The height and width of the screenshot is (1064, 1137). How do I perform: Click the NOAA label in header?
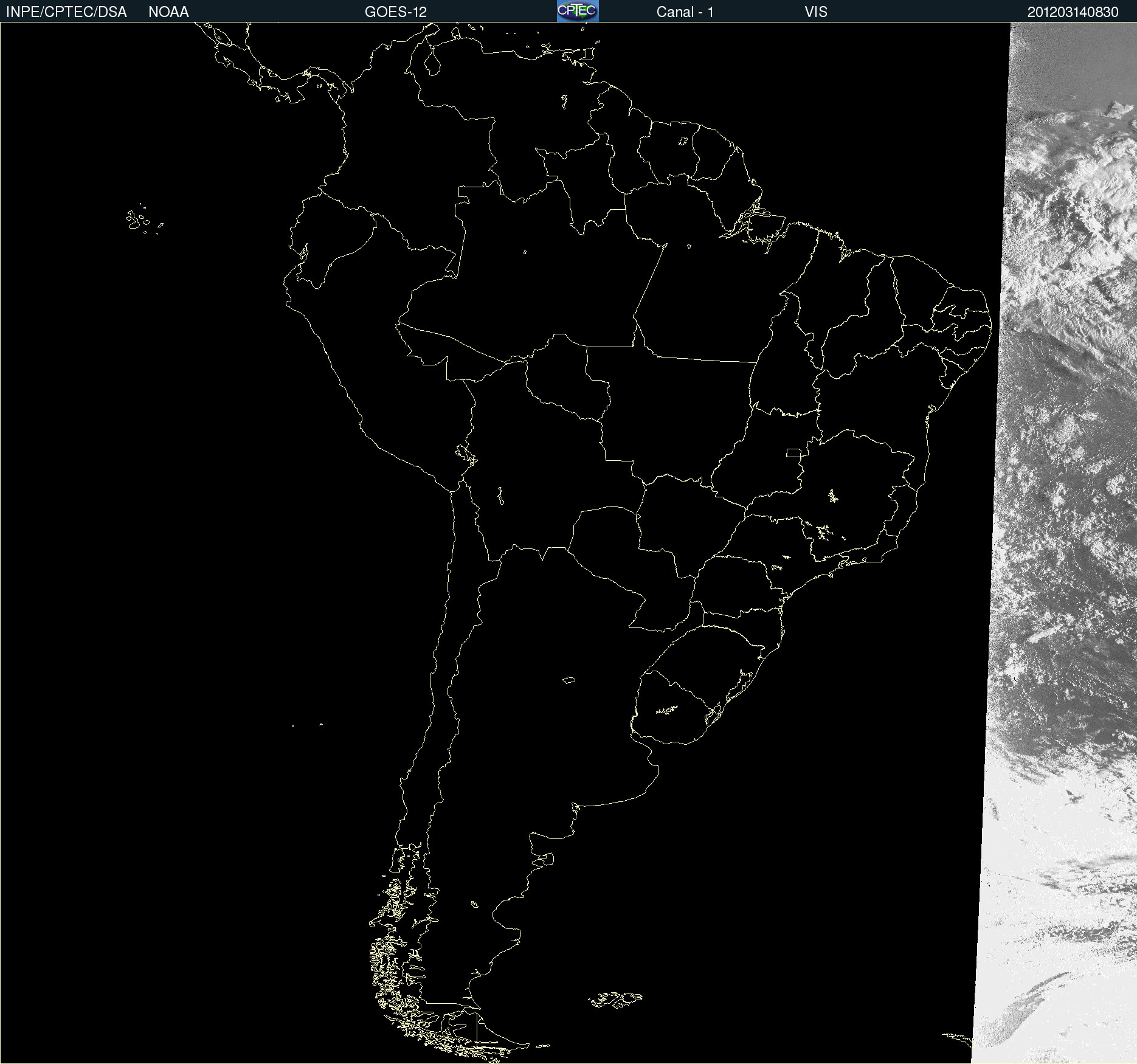(168, 12)
